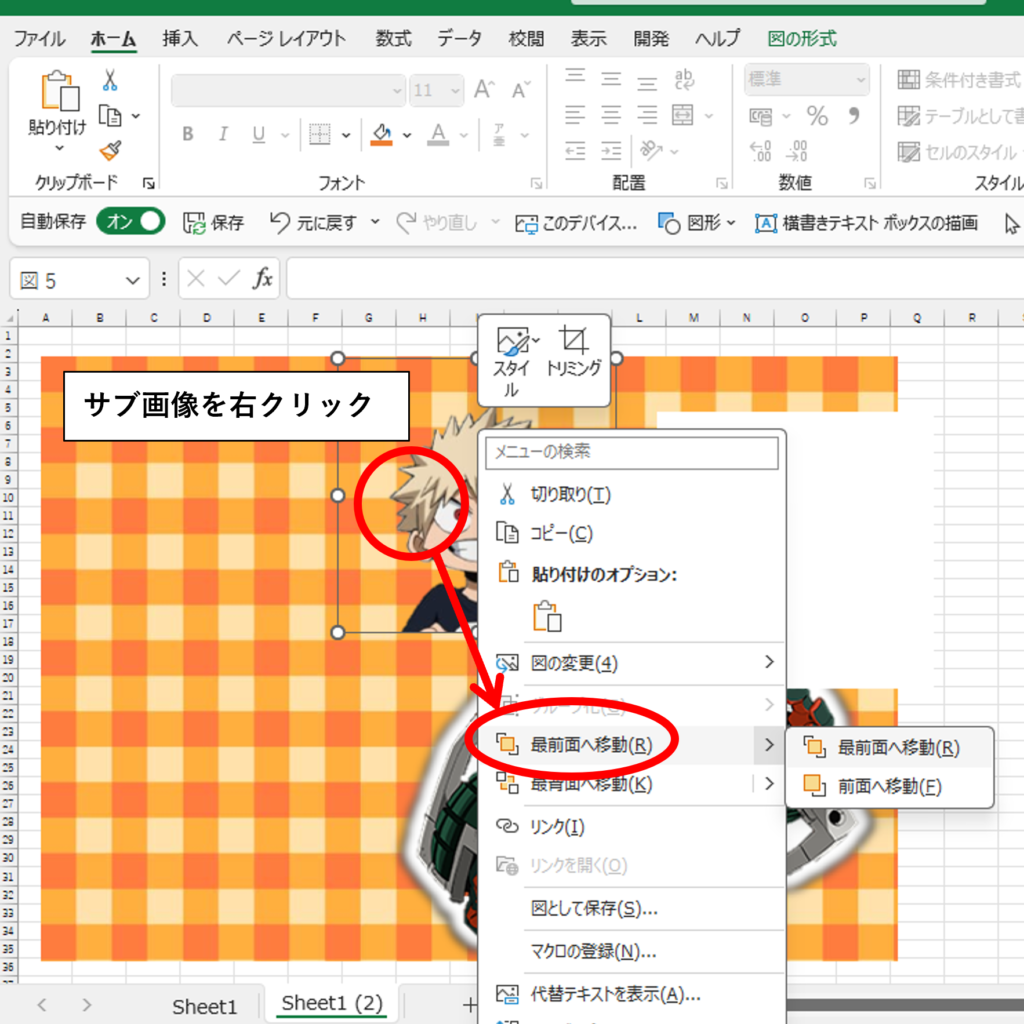Click the Save (保存) button
Screen dimensions: 1024x1024
click(214, 223)
